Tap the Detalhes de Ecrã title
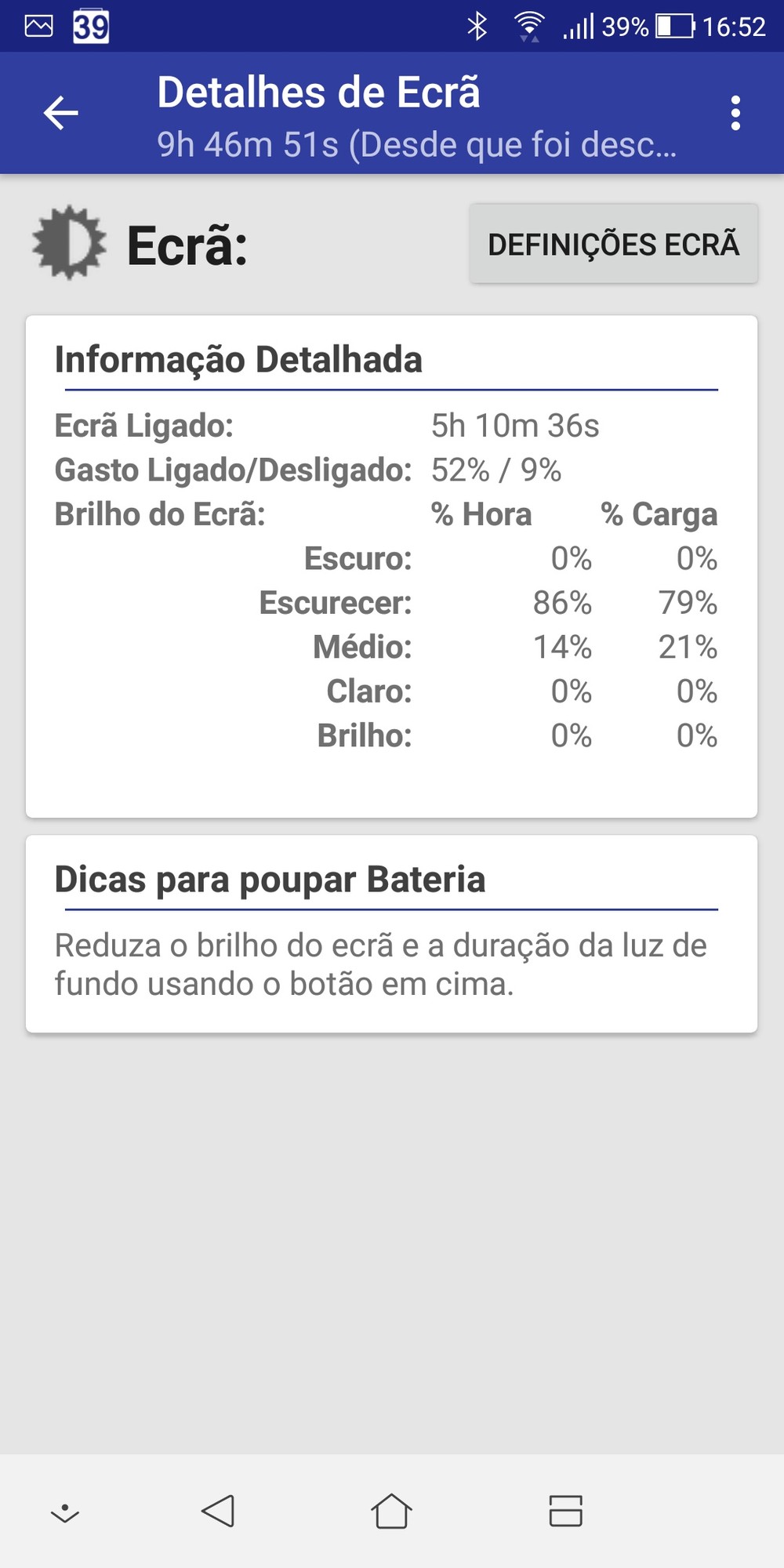The height and width of the screenshot is (1568, 784). 318,93
